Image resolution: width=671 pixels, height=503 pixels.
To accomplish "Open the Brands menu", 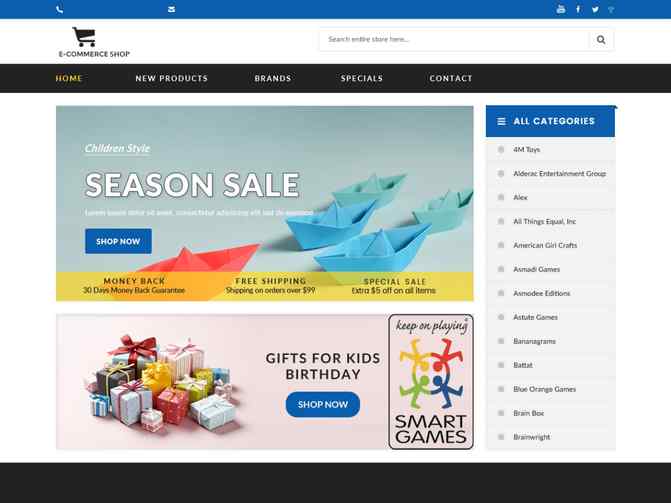I will (x=273, y=78).
